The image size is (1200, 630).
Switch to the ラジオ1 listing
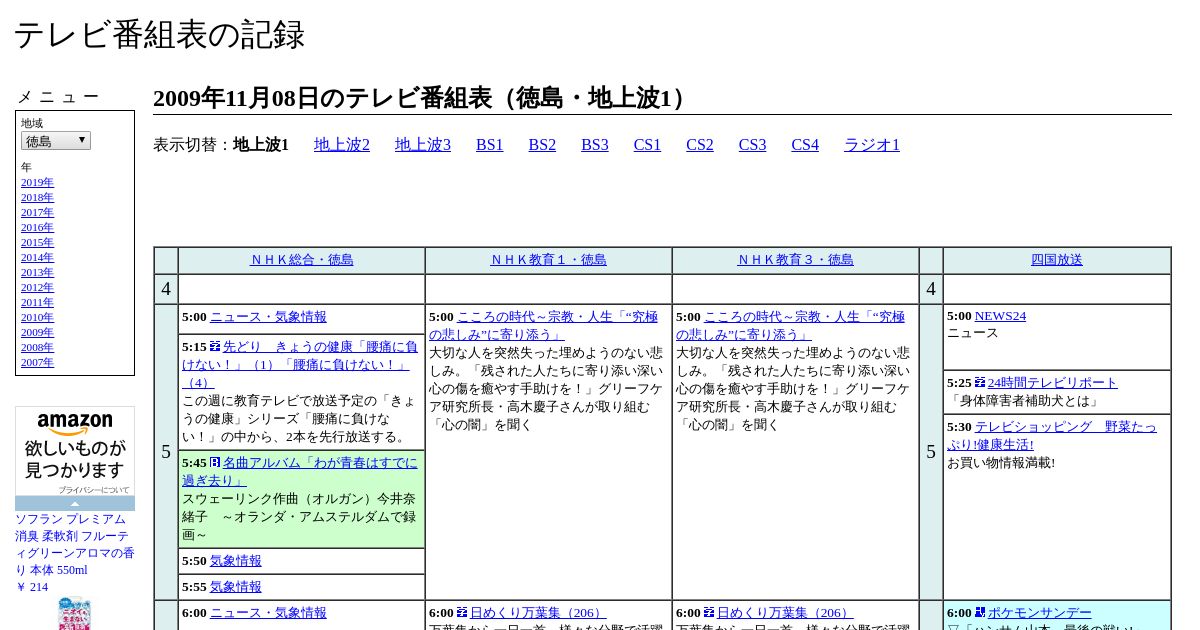tap(872, 145)
